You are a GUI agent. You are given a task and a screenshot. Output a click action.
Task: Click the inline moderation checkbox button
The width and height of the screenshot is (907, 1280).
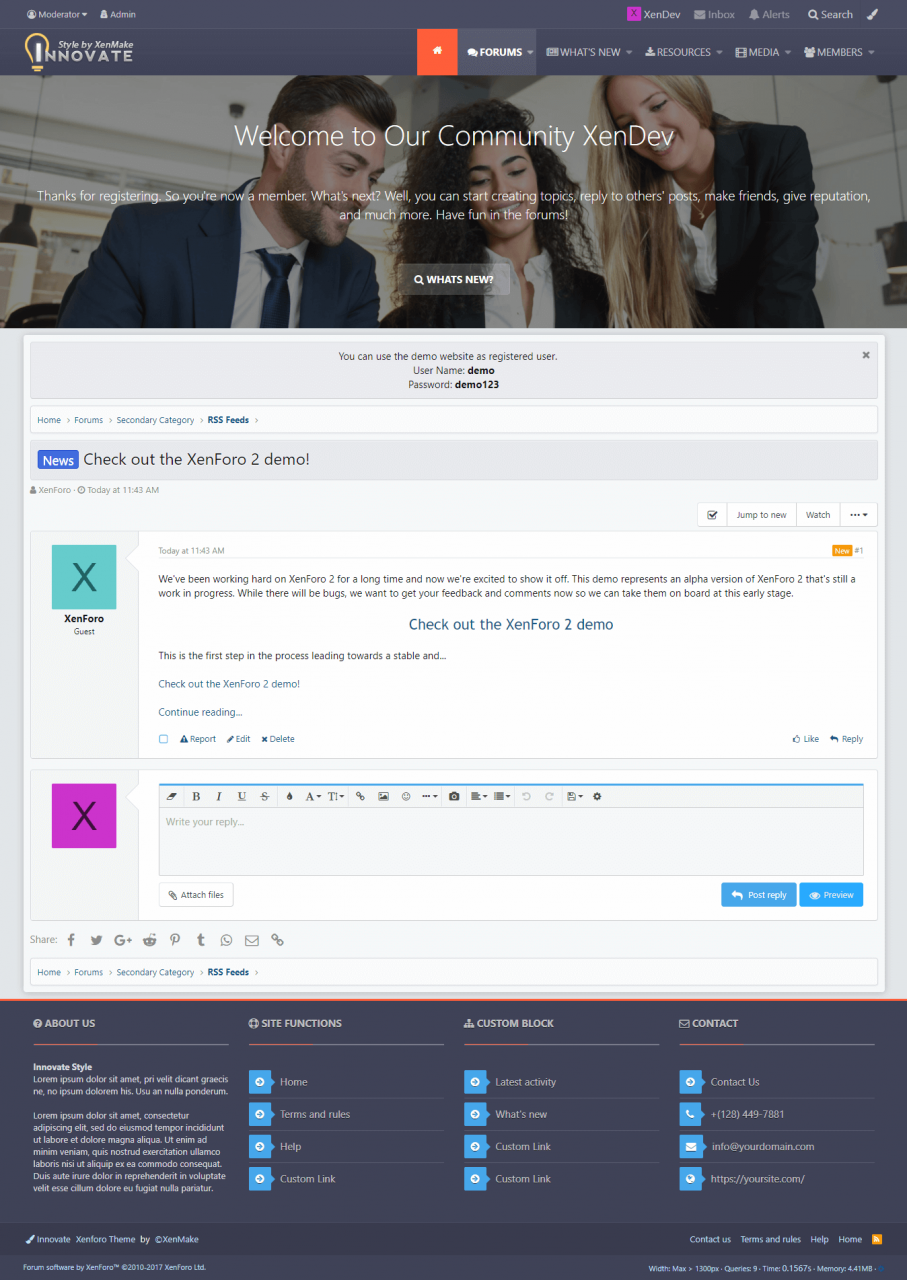712,515
